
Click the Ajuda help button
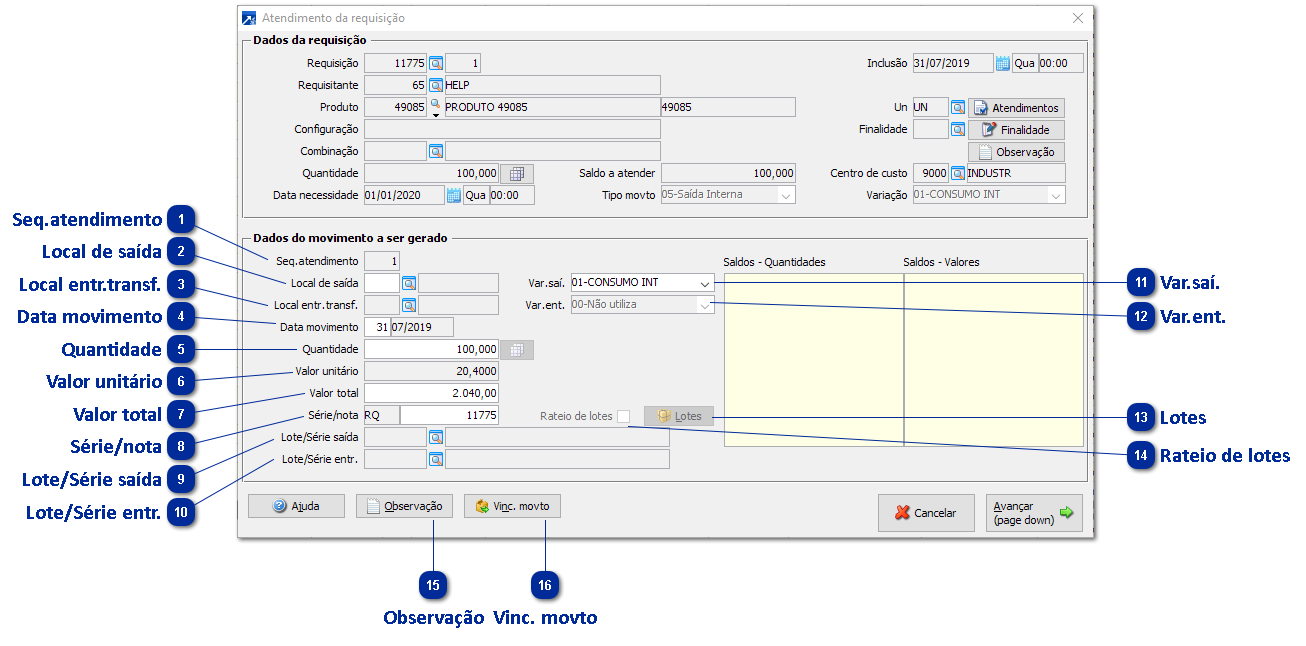pos(296,507)
